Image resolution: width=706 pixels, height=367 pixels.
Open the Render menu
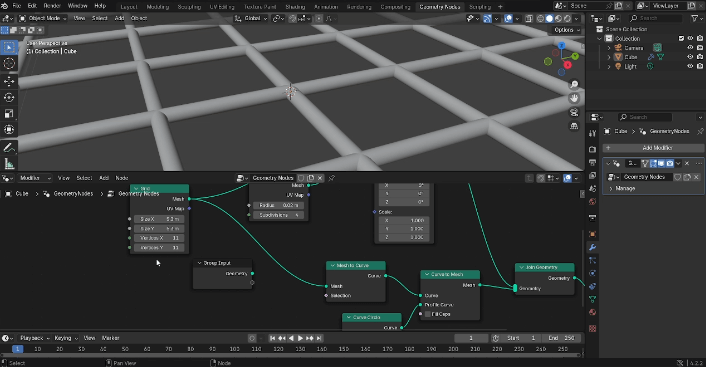(52, 6)
